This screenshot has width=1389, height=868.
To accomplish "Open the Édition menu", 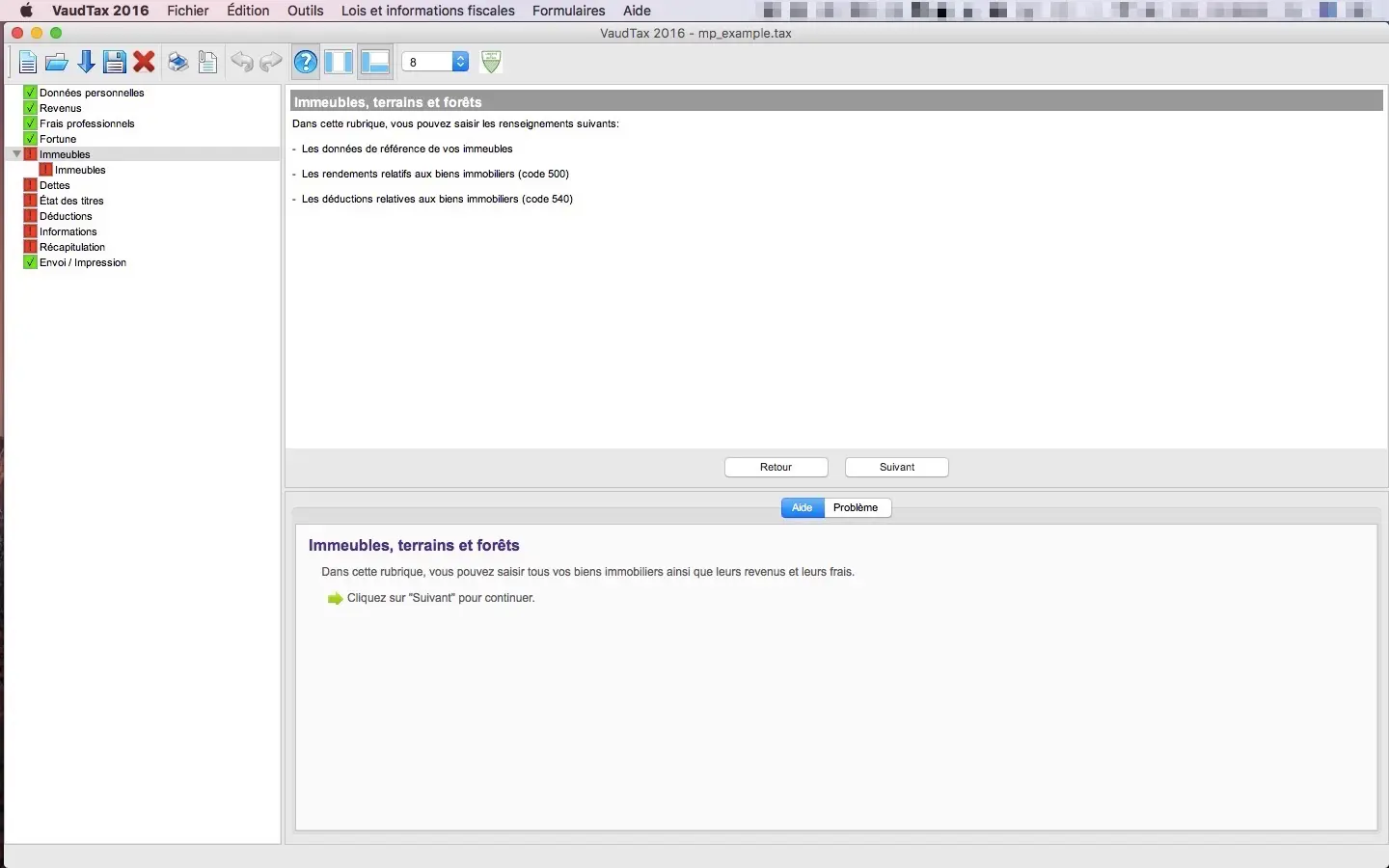I will tap(248, 11).
